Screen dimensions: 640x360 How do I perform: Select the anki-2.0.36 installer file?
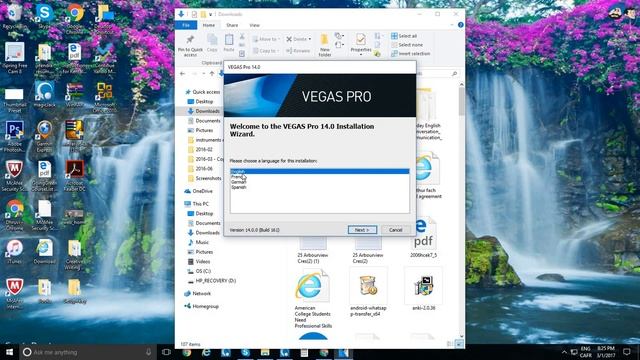click(x=423, y=289)
